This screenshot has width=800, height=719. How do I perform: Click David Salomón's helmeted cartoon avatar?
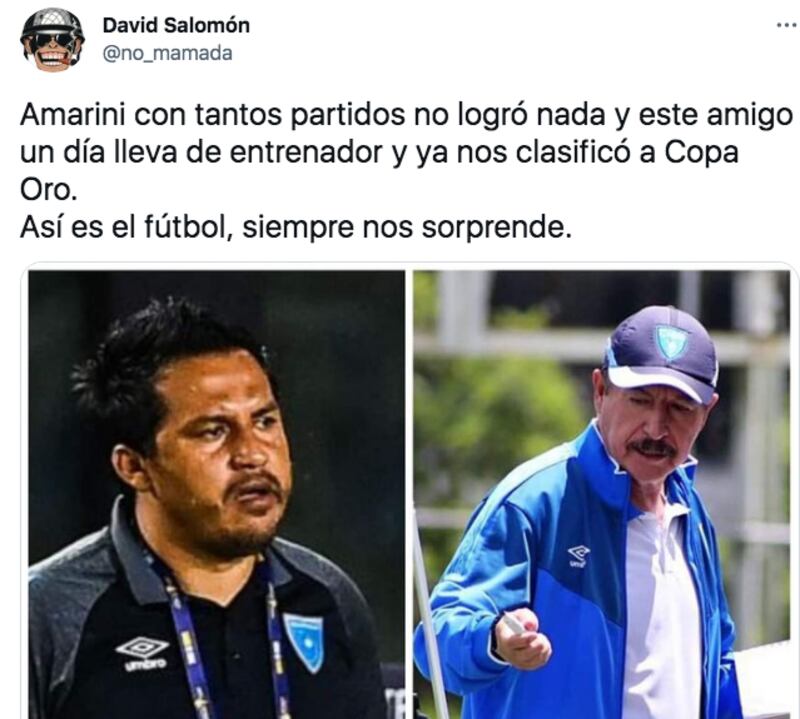tap(53, 40)
